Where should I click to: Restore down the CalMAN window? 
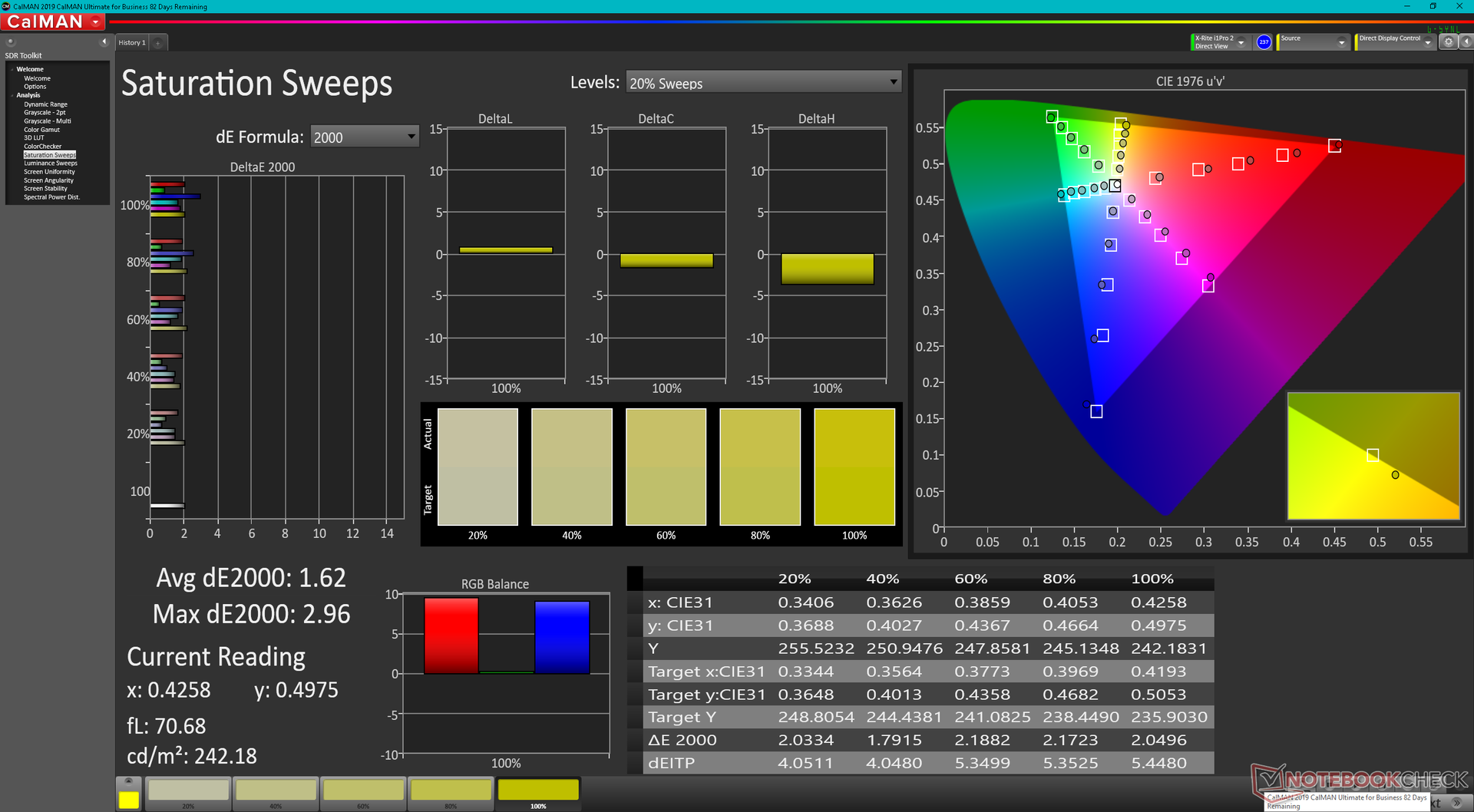(x=1433, y=6)
